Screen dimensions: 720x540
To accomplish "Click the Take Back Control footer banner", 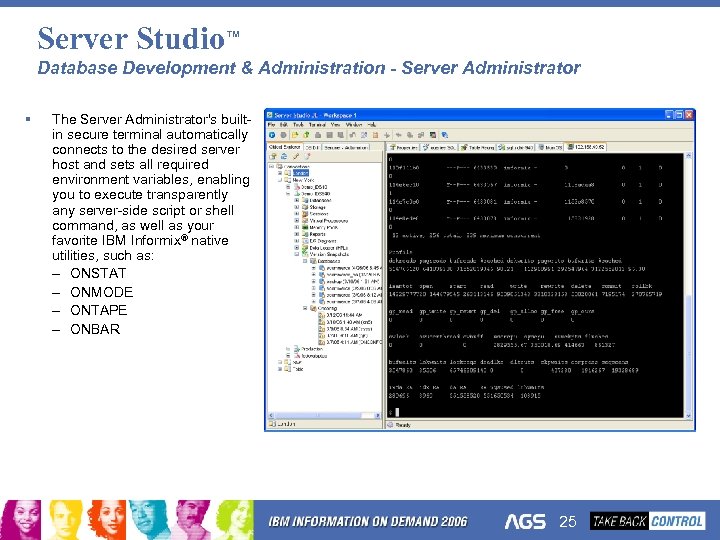I will pos(647,521).
